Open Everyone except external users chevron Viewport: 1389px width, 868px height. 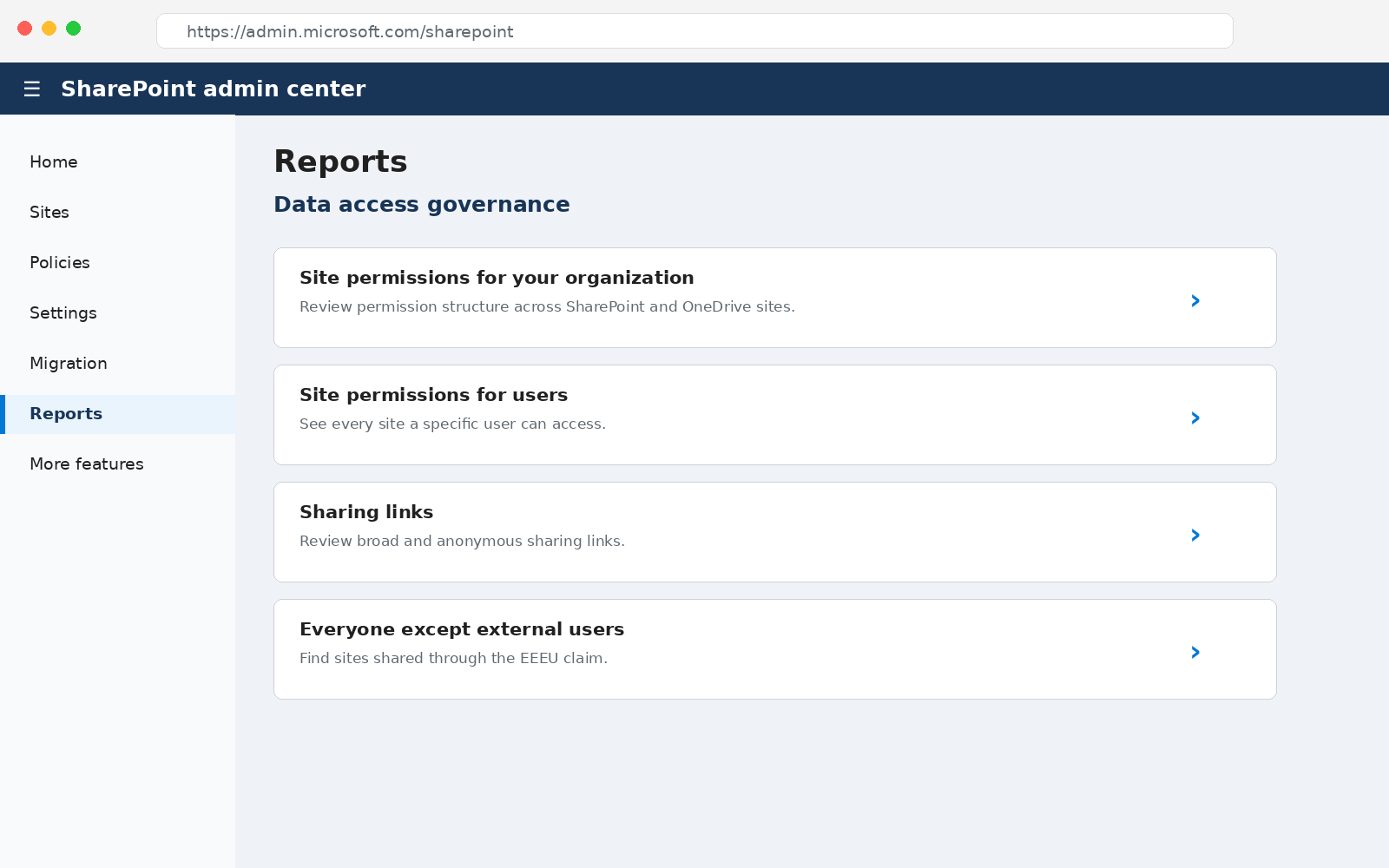click(1195, 652)
